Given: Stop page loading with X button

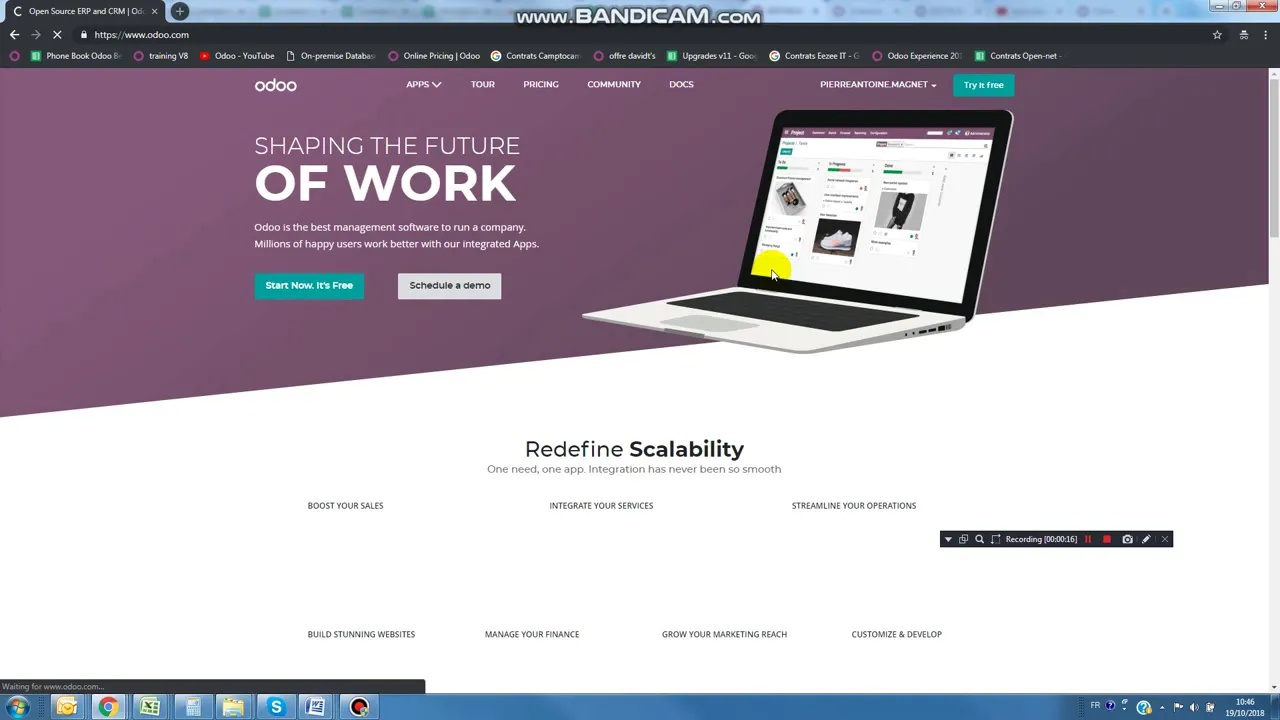Looking at the screenshot, I should click(x=58, y=34).
